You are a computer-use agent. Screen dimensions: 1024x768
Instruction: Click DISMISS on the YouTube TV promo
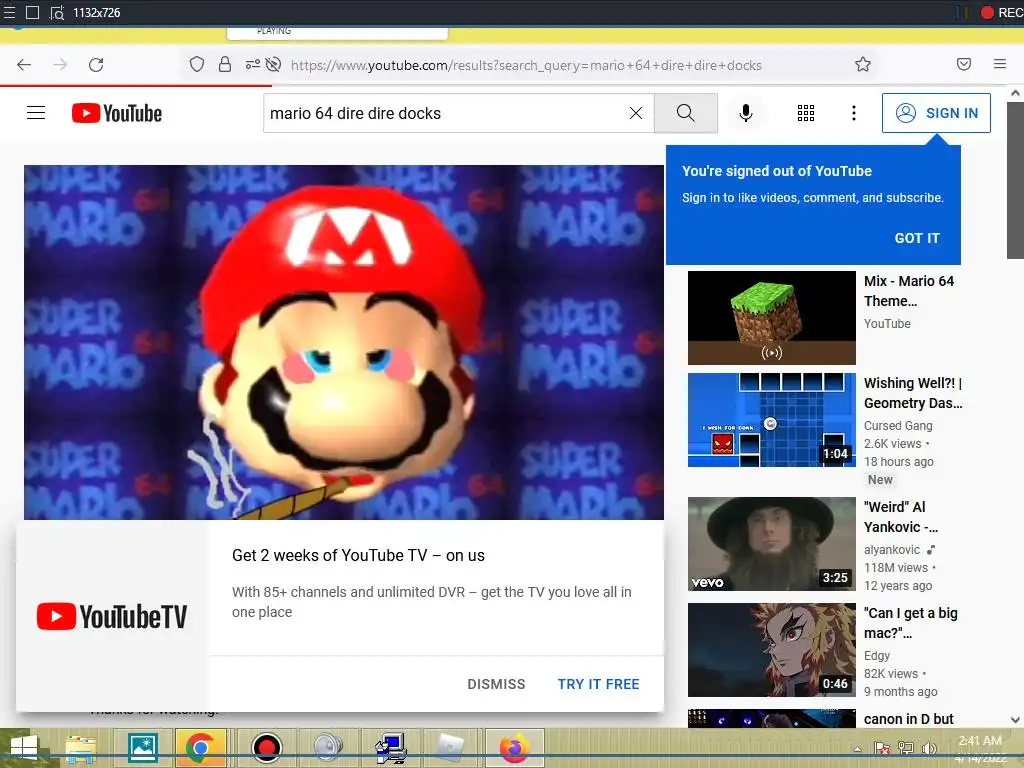pos(496,684)
